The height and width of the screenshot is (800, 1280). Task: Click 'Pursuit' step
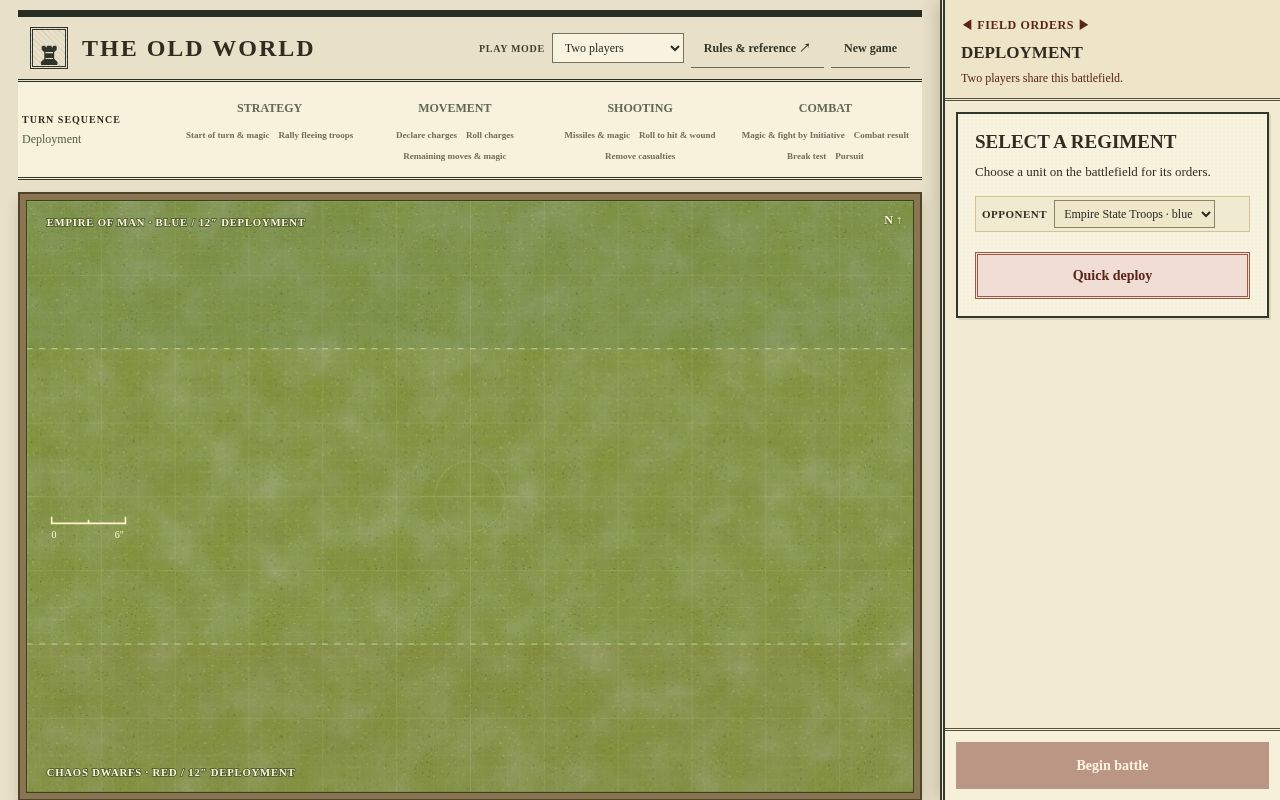click(x=849, y=156)
